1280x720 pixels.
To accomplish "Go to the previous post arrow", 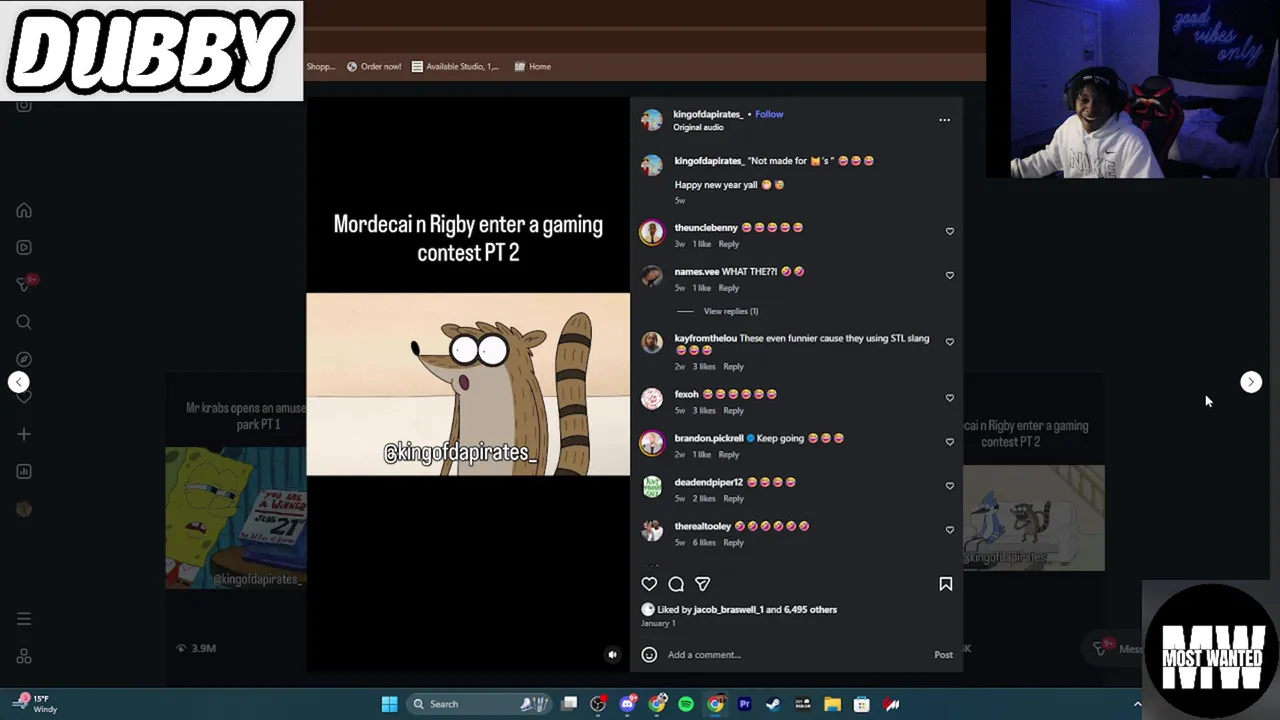I will coord(18,382).
